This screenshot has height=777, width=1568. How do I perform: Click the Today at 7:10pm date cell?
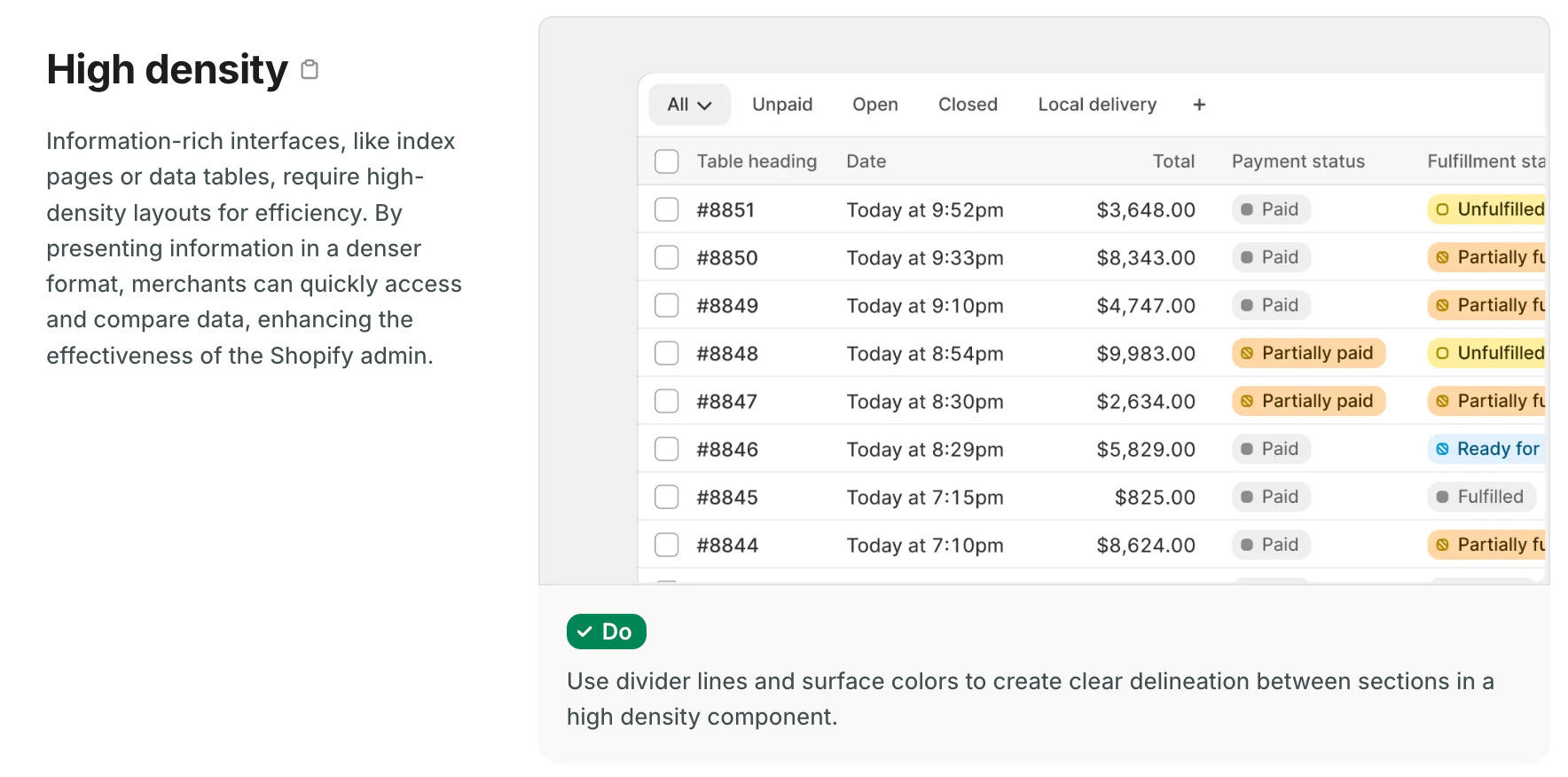tap(925, 545)
